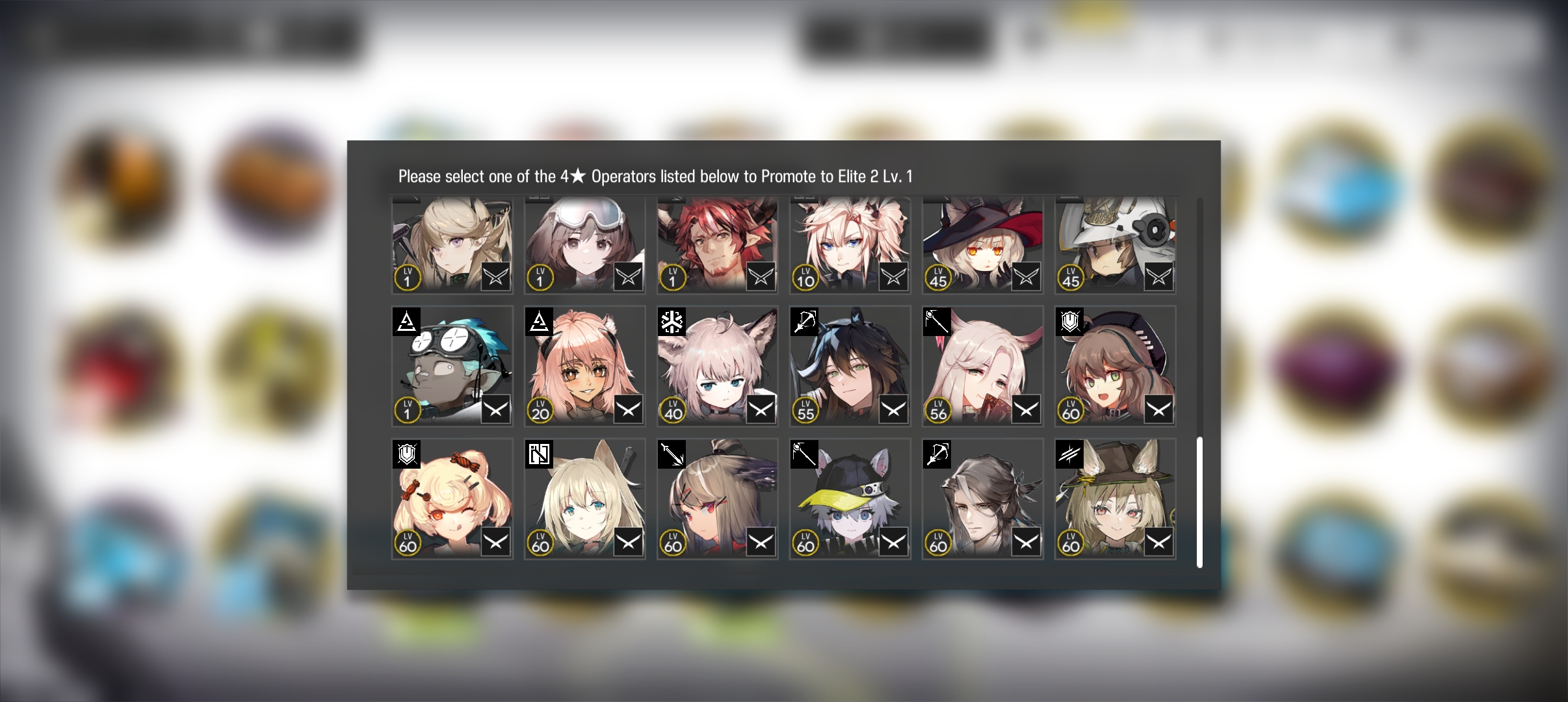Screen dimensions: 1568x702
Task: Click the operator list vertical scrollbar
Action: click(x=1199, y=383)
